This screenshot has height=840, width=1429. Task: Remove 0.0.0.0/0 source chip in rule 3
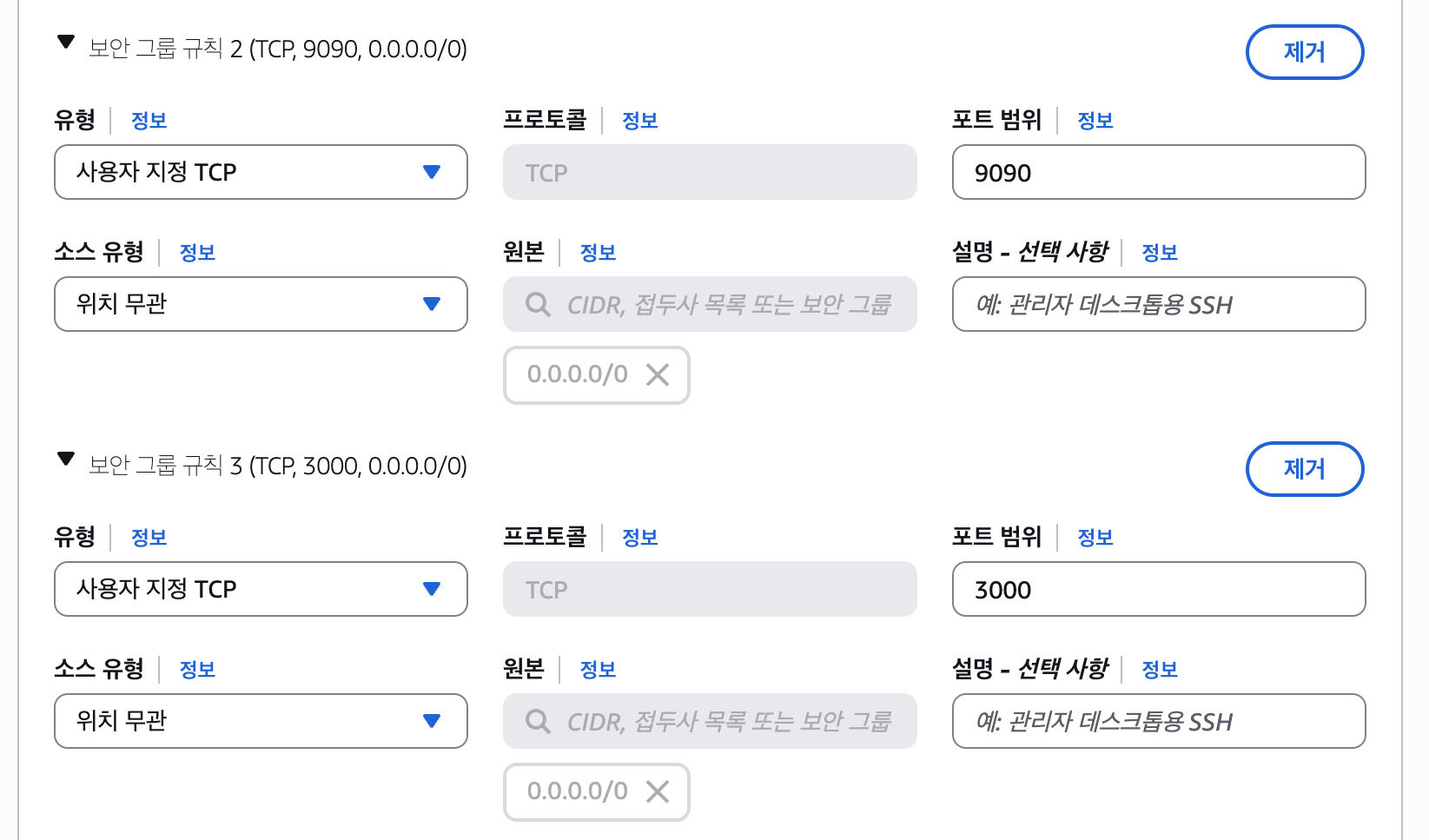coord(658,791)
